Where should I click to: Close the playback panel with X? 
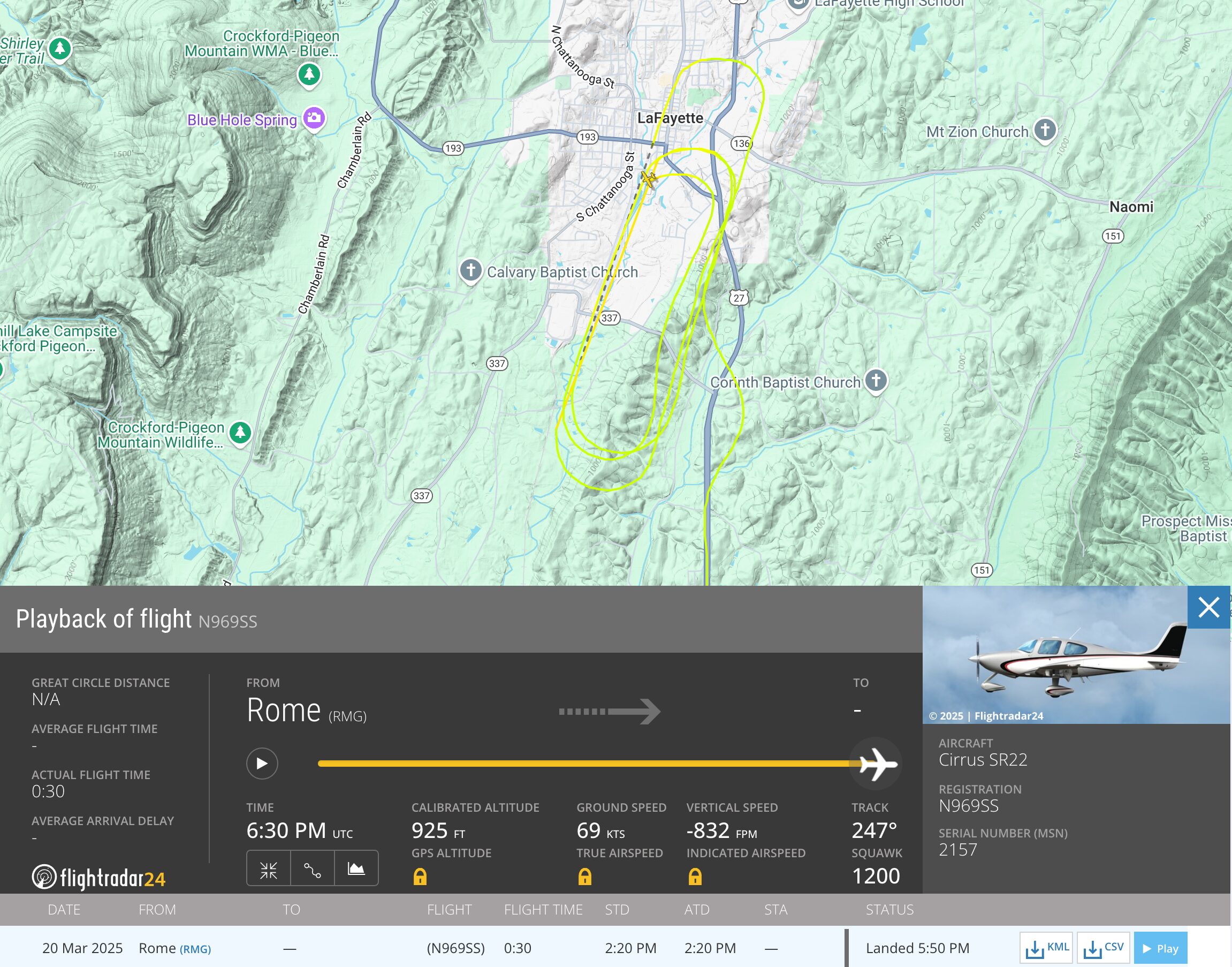(1208, 608)
